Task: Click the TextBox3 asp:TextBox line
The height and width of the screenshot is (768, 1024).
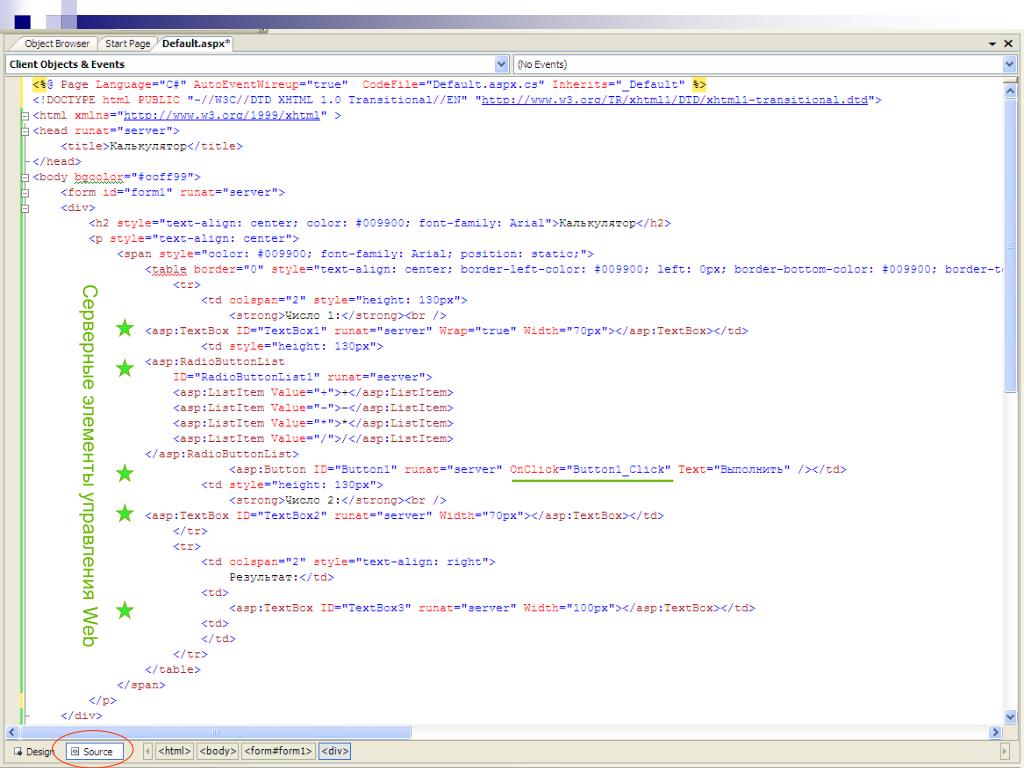Action: click(492, 608)
